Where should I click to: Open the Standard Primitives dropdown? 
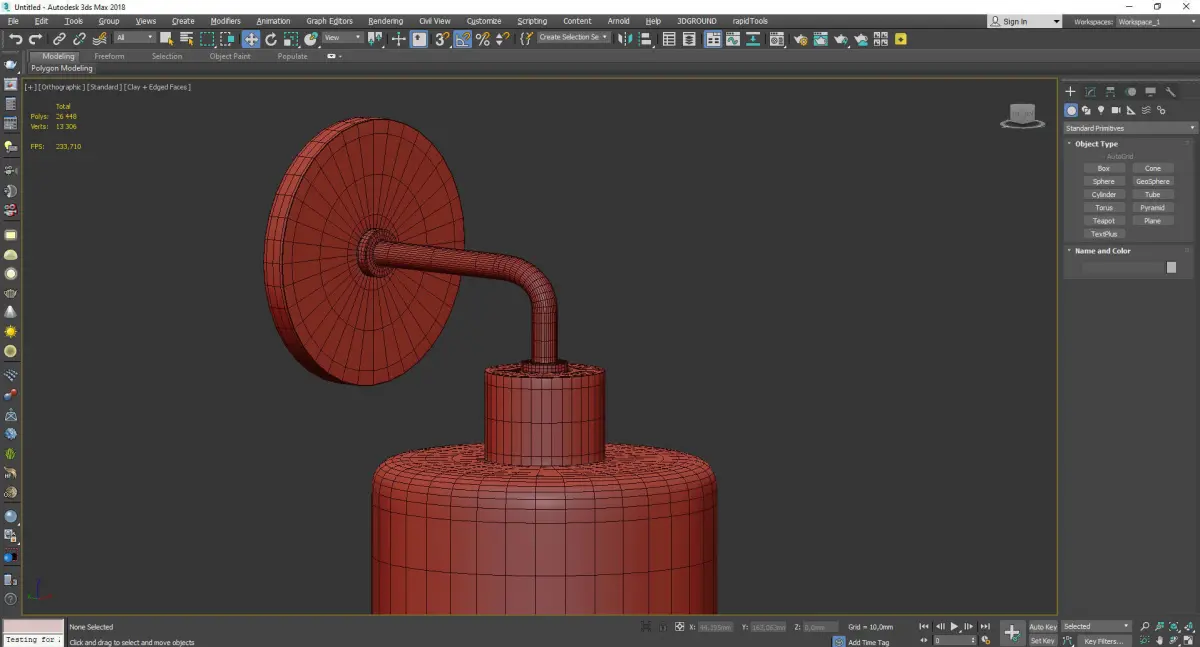[1130, 128]
